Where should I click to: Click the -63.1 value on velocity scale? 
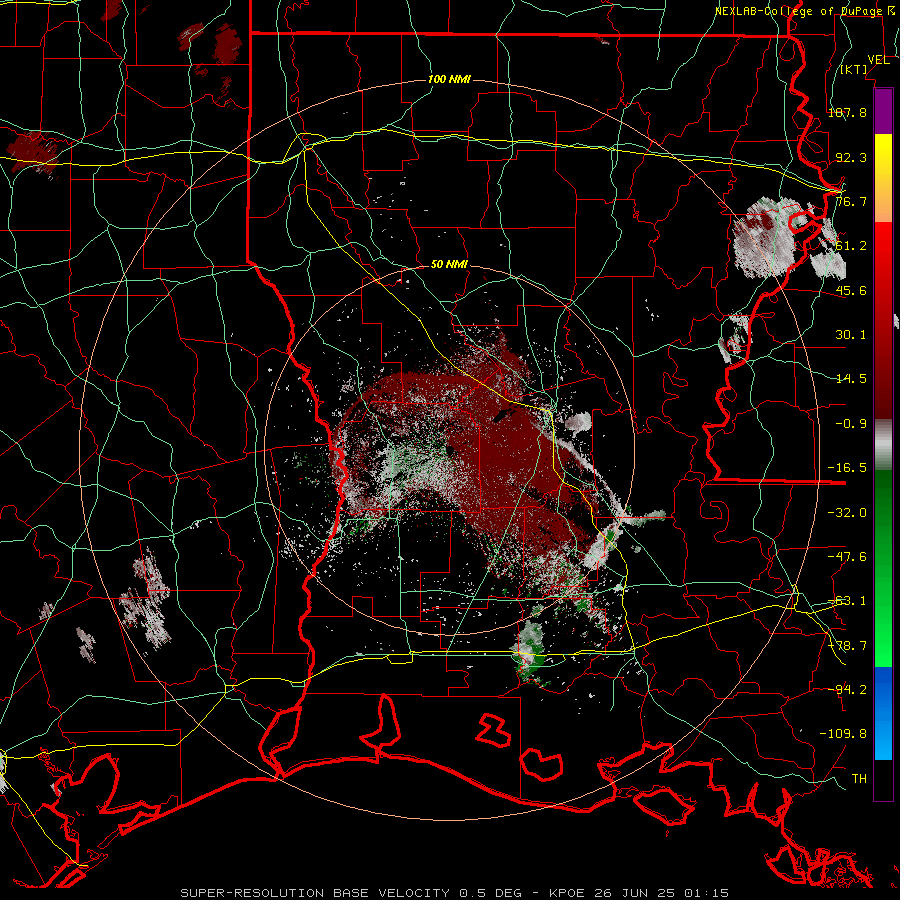coord(847,601)
